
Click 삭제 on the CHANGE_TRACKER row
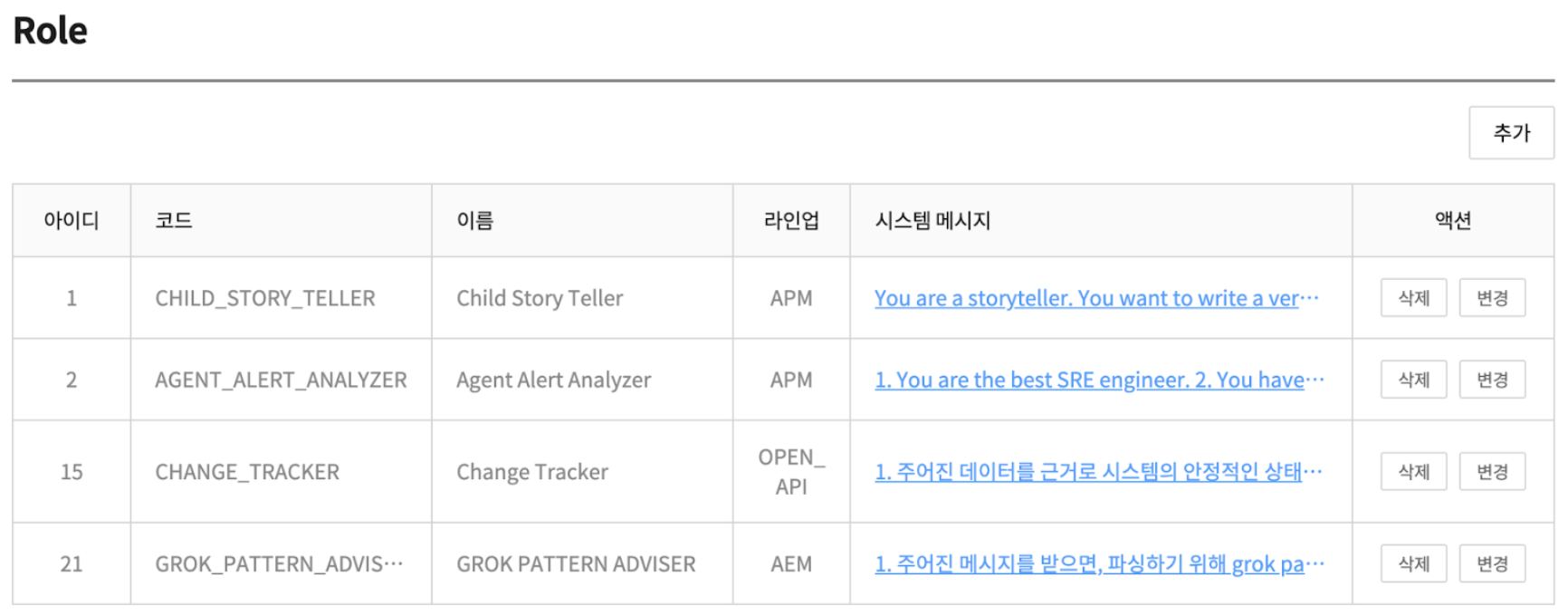1412,472
